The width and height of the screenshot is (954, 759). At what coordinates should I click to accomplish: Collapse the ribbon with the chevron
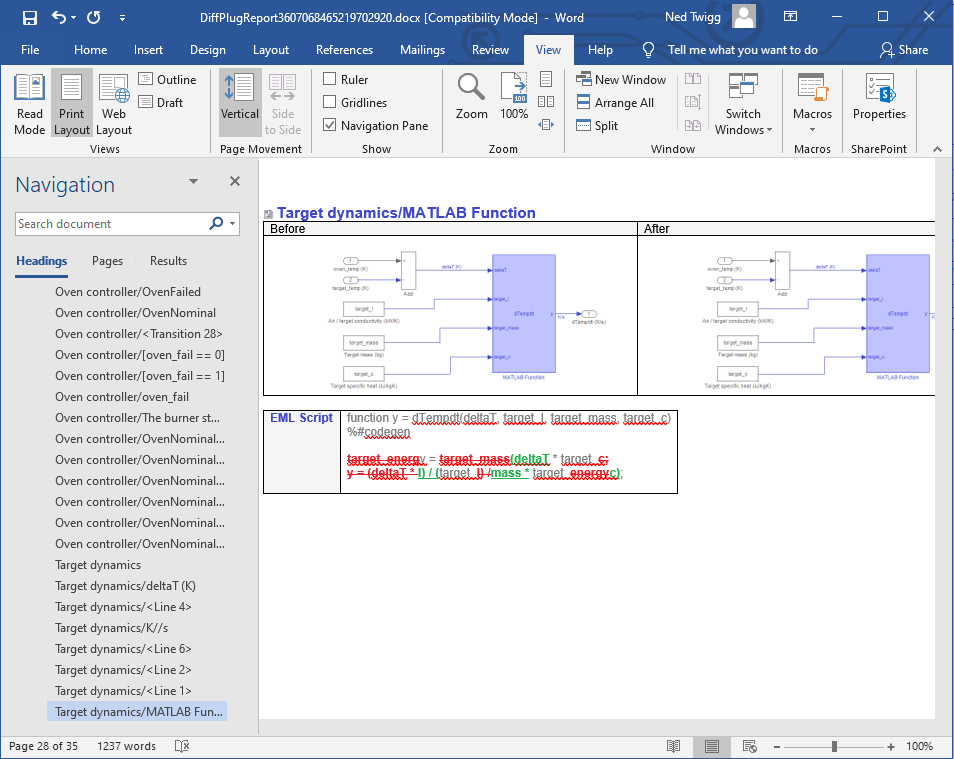click(x=938, y=149)
